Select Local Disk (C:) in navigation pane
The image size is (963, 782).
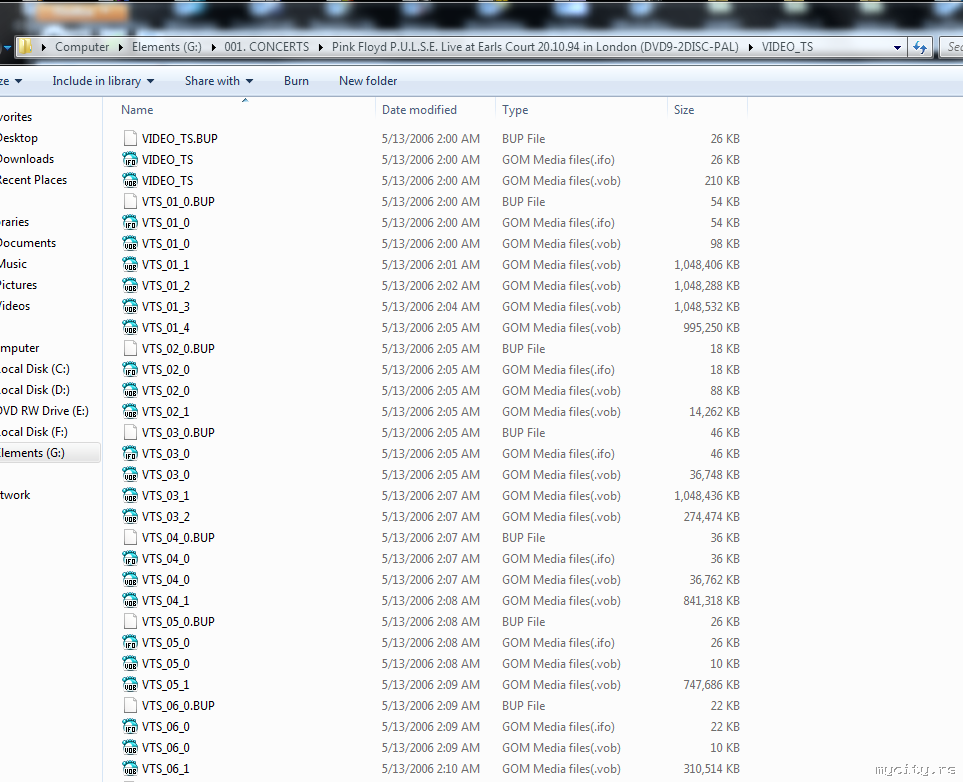(x=35, y=369)
